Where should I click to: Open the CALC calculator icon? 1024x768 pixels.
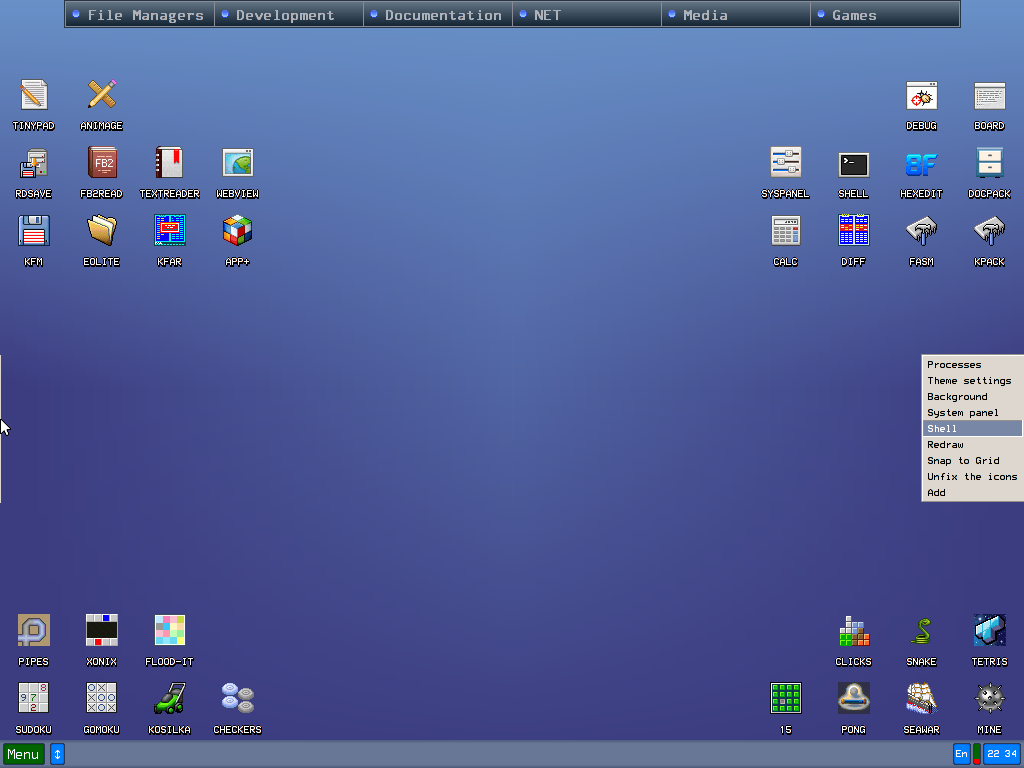[785, 231]
